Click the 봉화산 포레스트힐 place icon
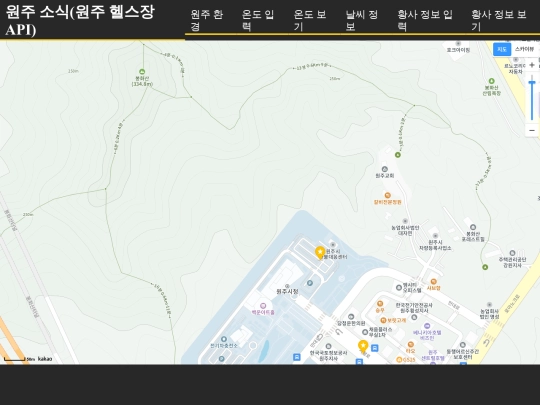The image size is (540, 405). click(x=473, y=227)
